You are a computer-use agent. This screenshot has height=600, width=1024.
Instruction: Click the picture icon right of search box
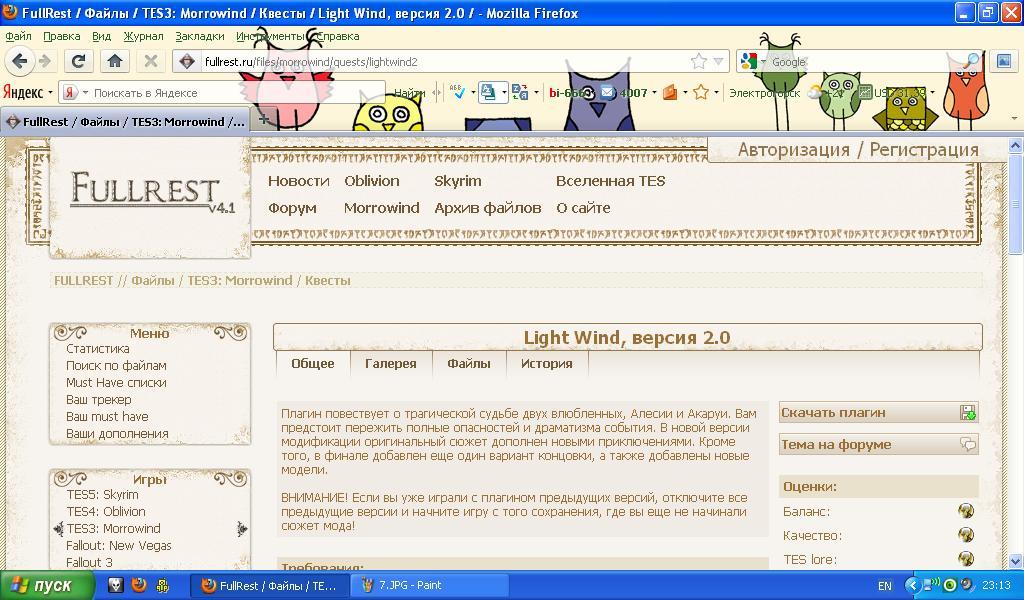pos(1004,61)
